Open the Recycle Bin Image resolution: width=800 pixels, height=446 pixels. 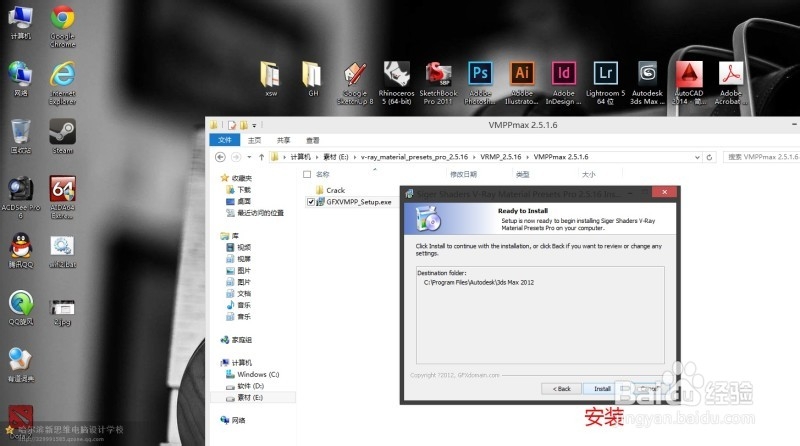pos(20,136)
